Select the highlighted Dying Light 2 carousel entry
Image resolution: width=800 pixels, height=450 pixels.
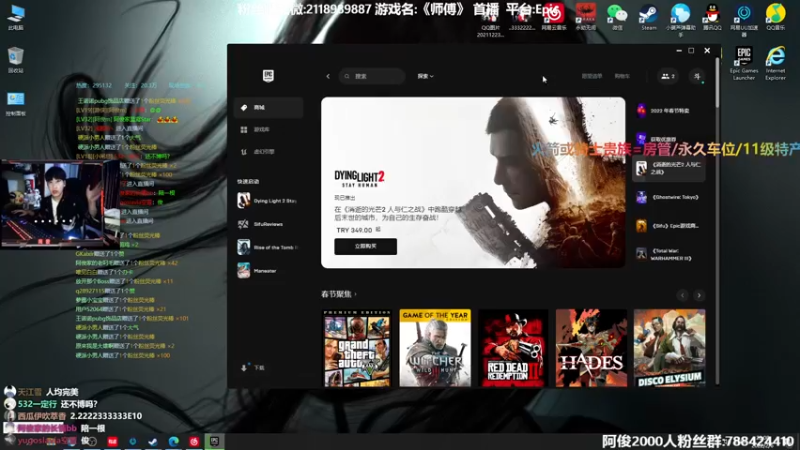click(669, 168)
